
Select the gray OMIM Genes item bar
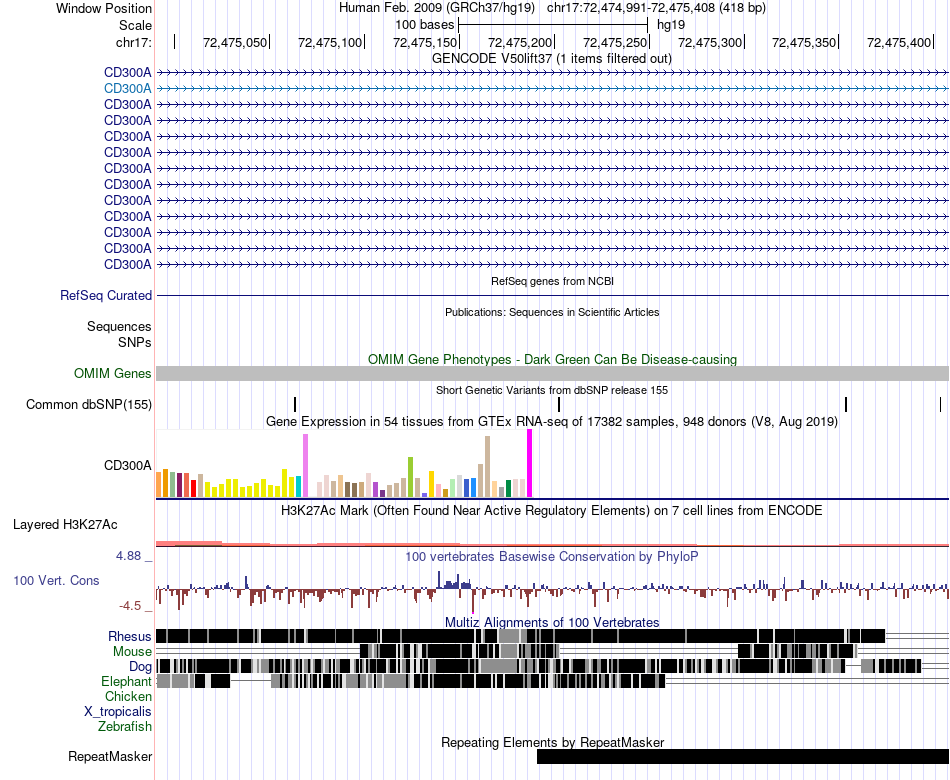coord(552,373)
